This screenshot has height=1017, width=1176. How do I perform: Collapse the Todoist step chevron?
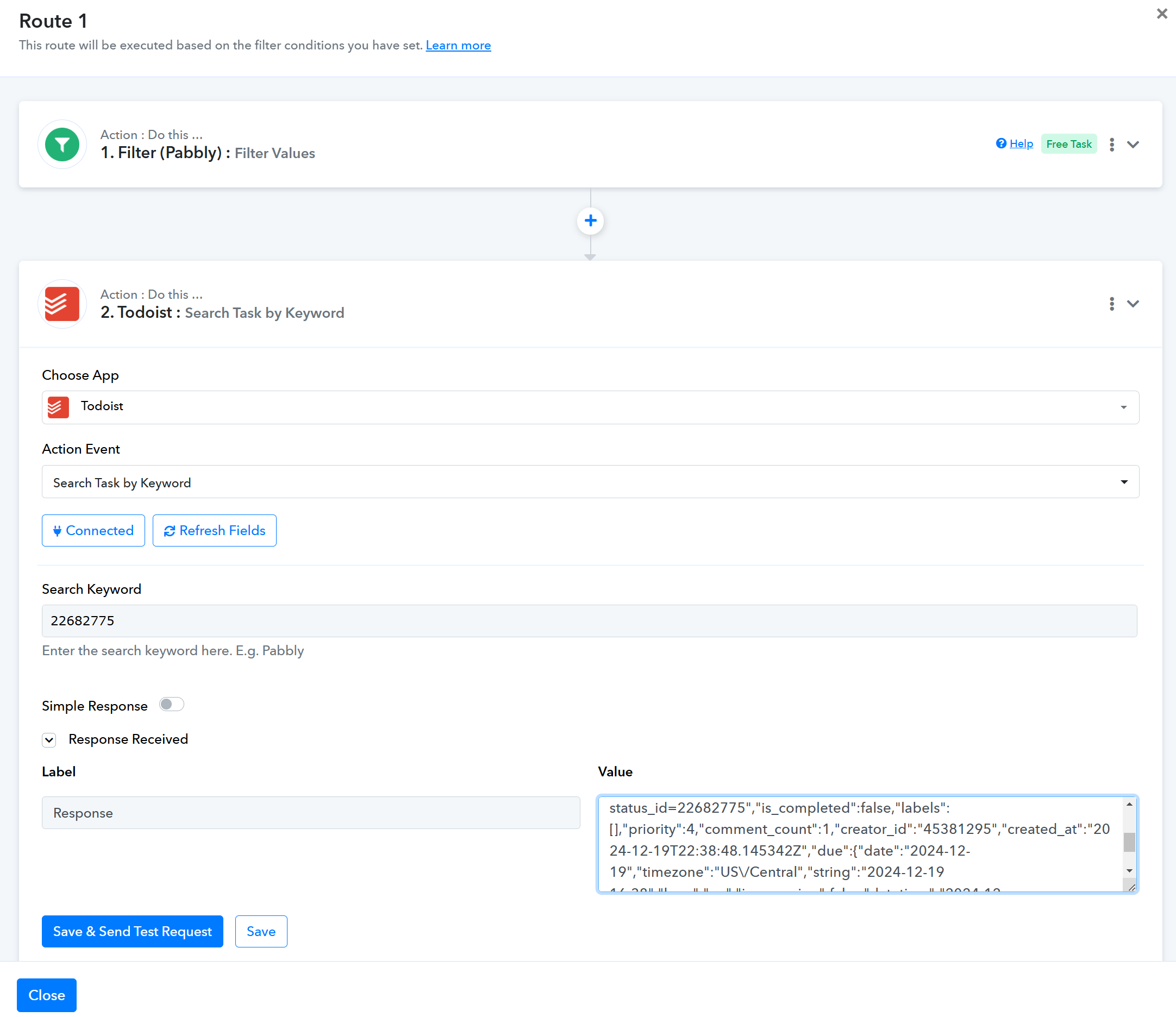click(1133, 304)
